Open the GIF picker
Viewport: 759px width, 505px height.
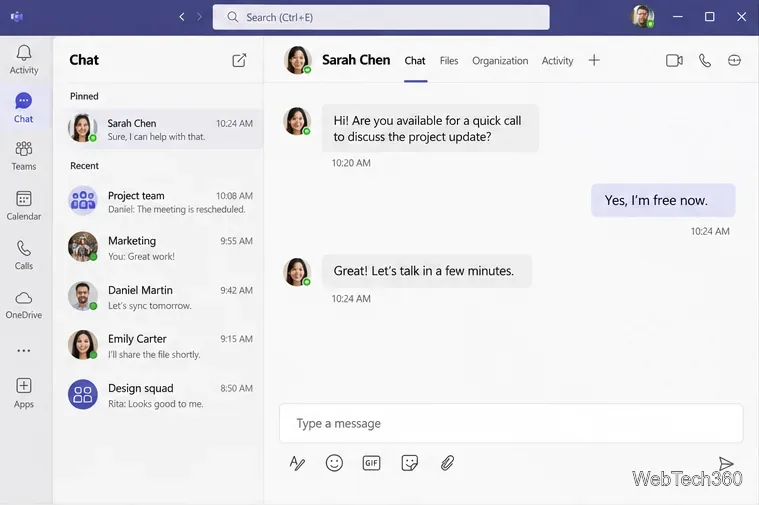(x=371, y=463)
